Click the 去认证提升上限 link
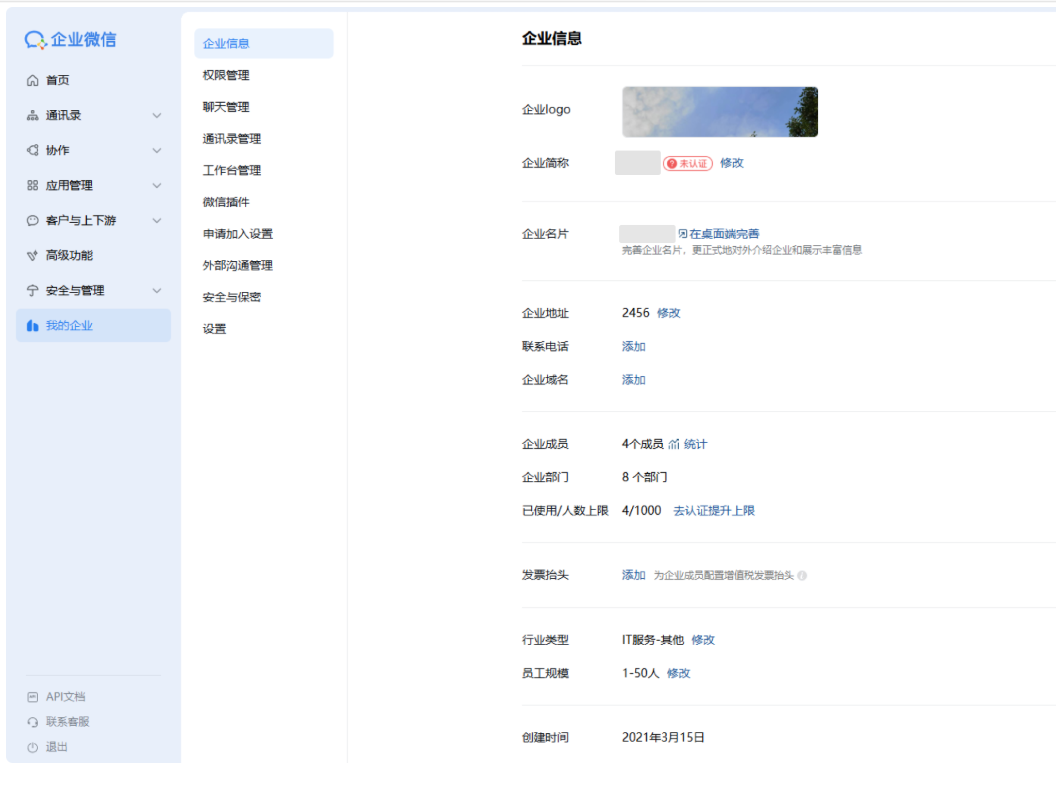Screen dimensions: 1056x790 click(714, 511)
